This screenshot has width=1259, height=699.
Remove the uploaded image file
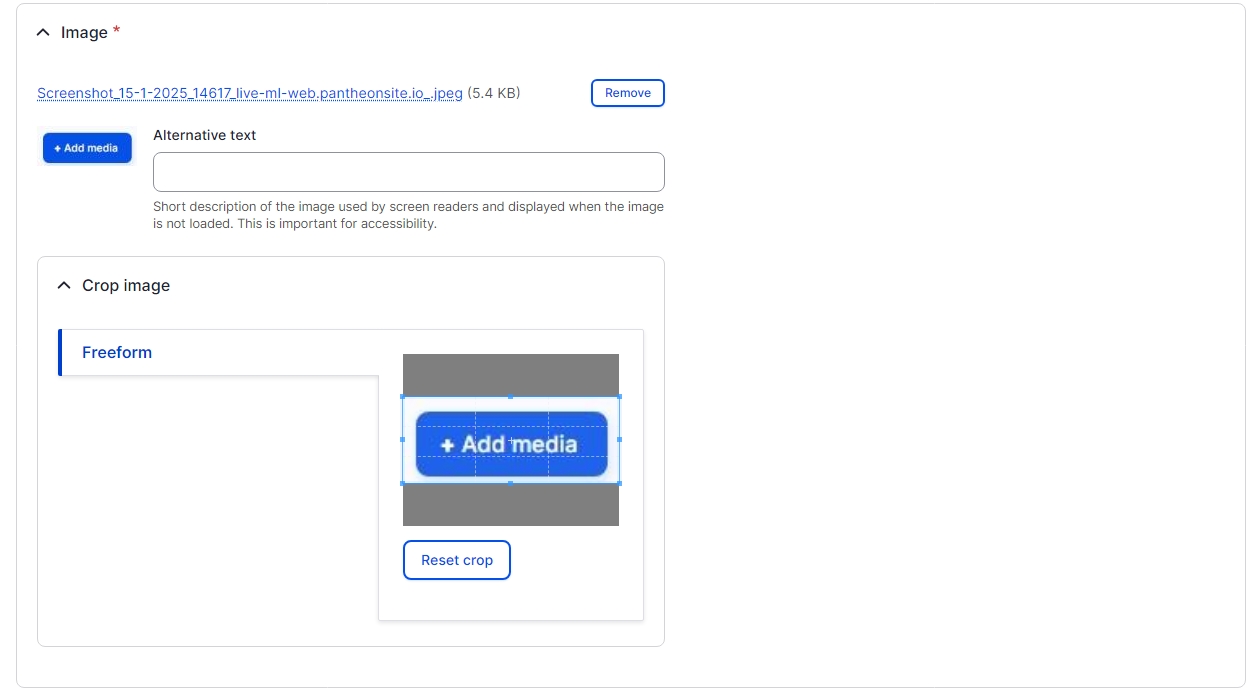(x=628, y=93)
